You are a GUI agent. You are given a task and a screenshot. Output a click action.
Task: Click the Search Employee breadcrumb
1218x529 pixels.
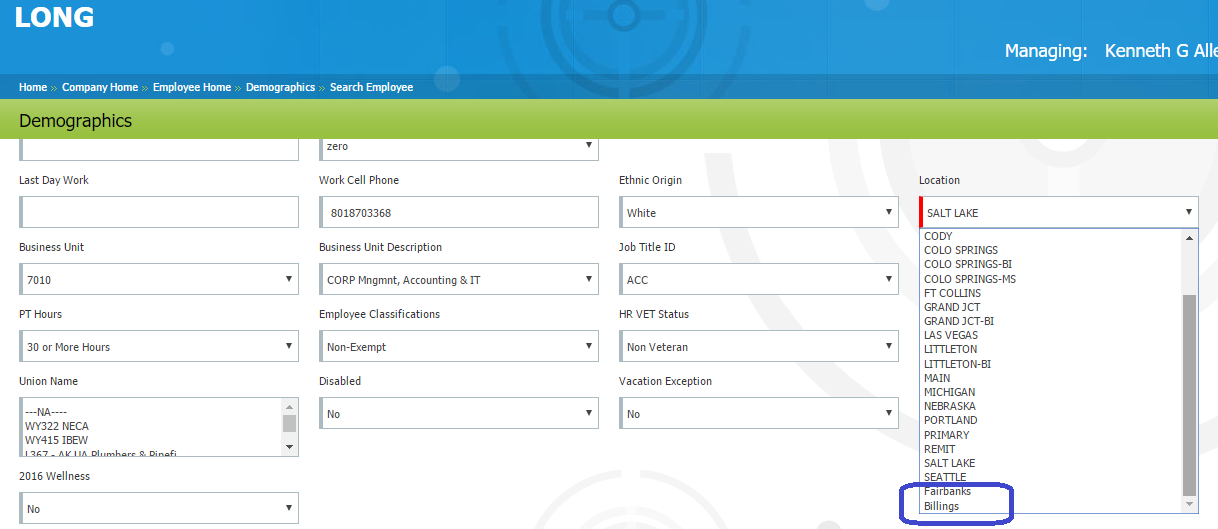(x=371, y=88)
